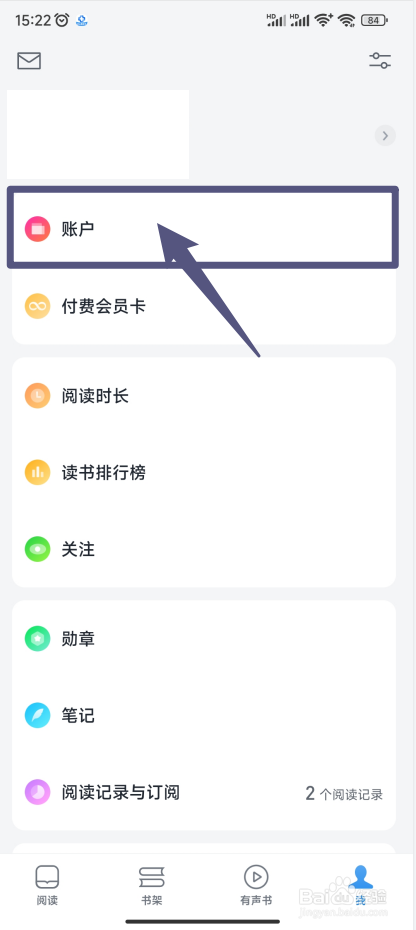Select the 我 profile tab
The image size is (416, 930).
point(361,886)
